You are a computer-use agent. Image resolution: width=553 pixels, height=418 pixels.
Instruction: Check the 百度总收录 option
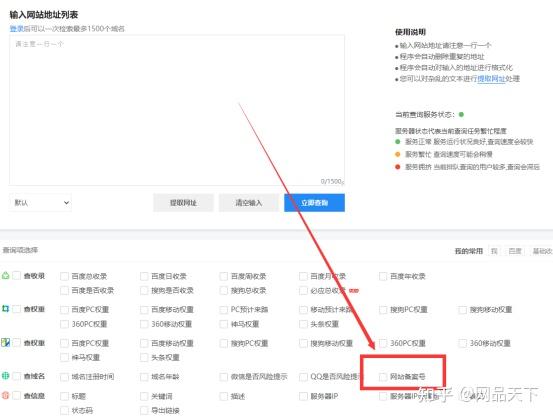tap(64, 276)
